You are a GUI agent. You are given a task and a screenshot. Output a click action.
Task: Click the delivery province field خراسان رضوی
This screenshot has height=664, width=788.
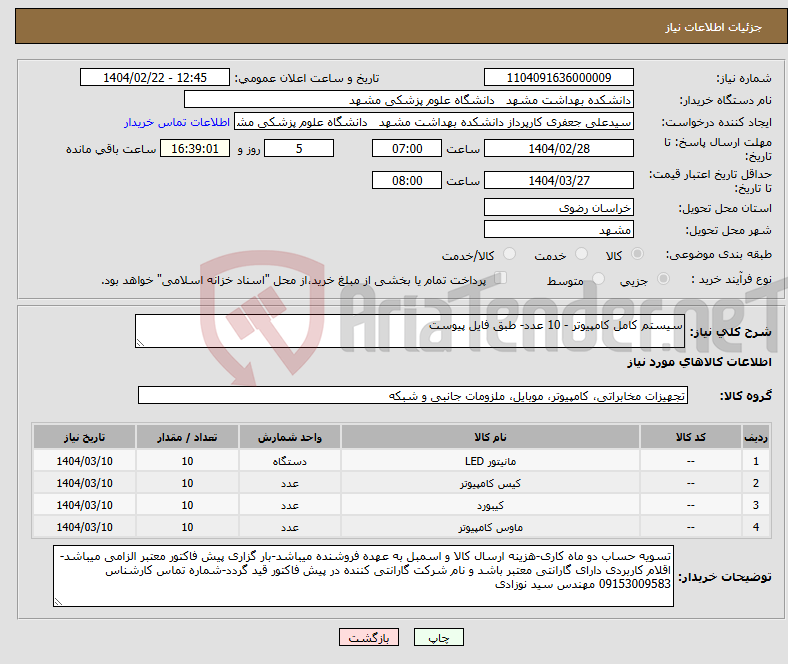(558, 207)
